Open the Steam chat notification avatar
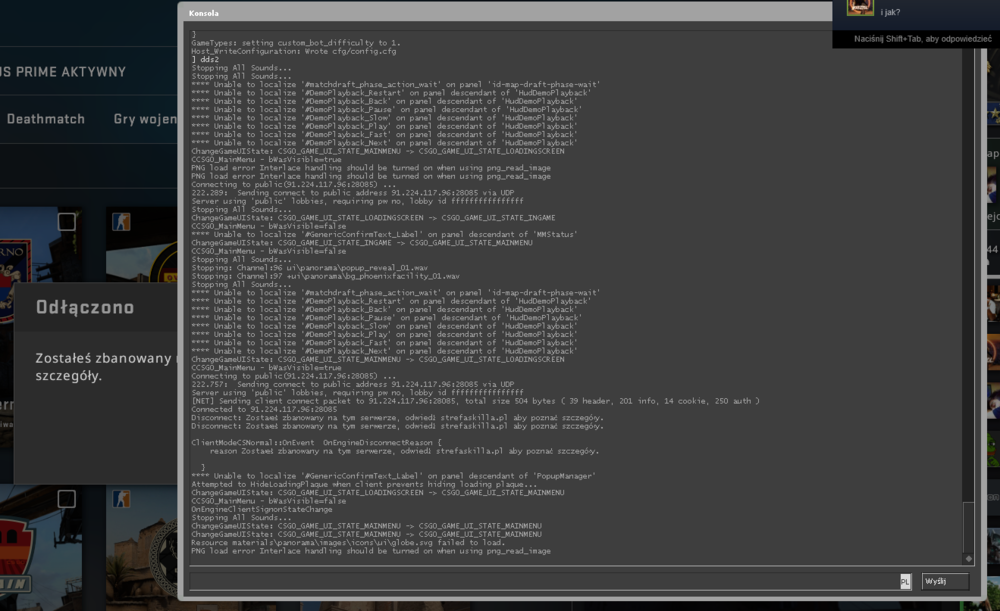Image resolution: width=1000 pixels, height=611 pixels. pyautogui.click(x=860, y=7)
